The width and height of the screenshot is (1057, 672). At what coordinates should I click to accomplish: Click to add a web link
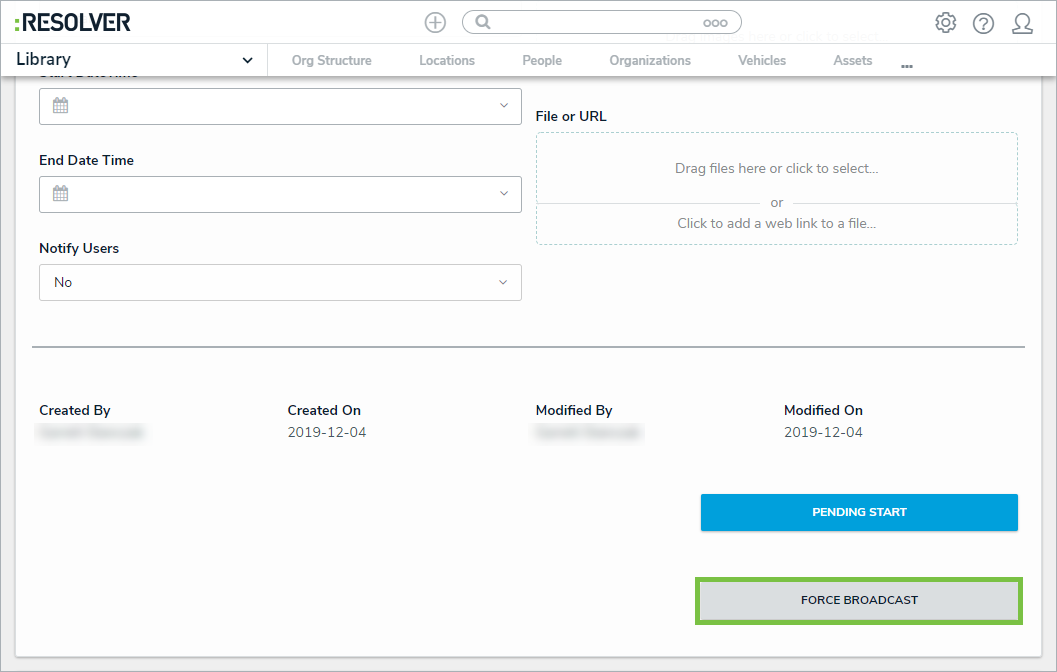click(776, 224)
